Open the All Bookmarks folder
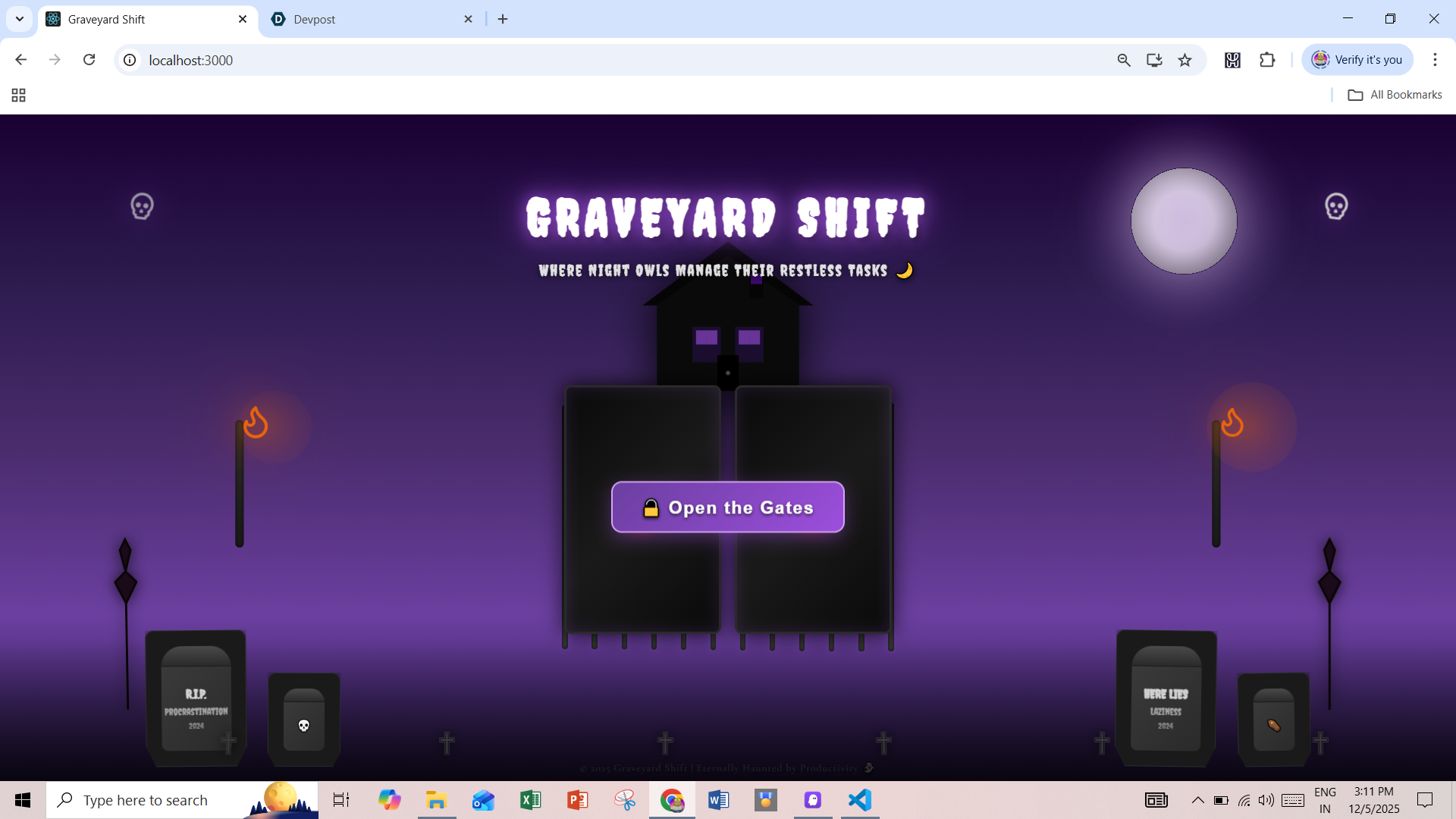1456x819 pixels. 1395,95
